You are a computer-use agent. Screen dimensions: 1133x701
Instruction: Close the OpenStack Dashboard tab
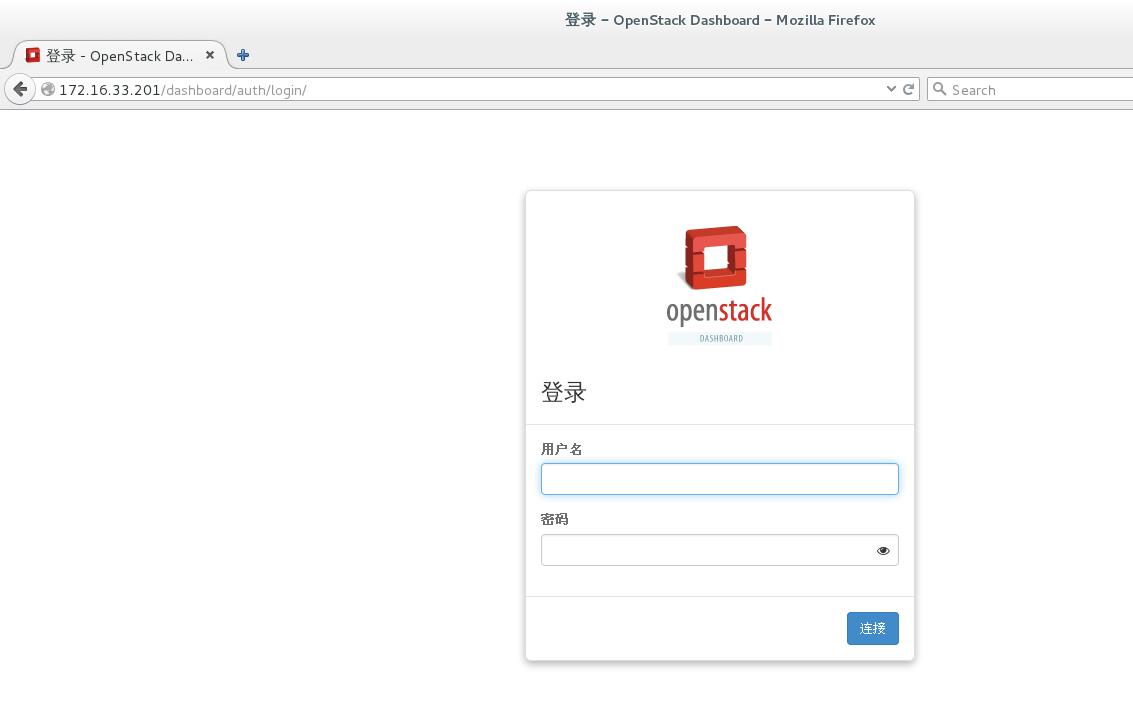click(210, 55)
